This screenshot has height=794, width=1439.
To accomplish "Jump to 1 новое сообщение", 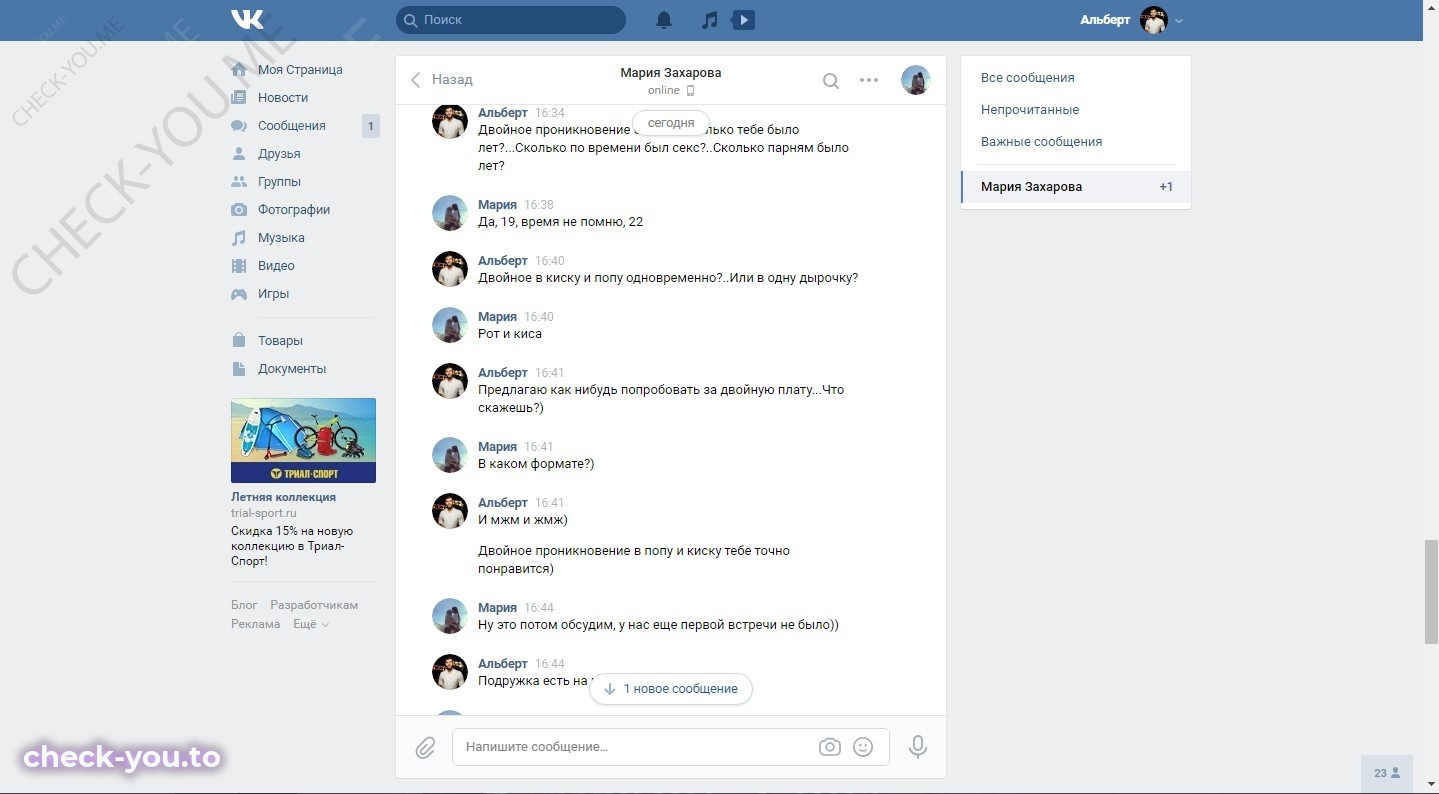I will [x=671, y=689].
